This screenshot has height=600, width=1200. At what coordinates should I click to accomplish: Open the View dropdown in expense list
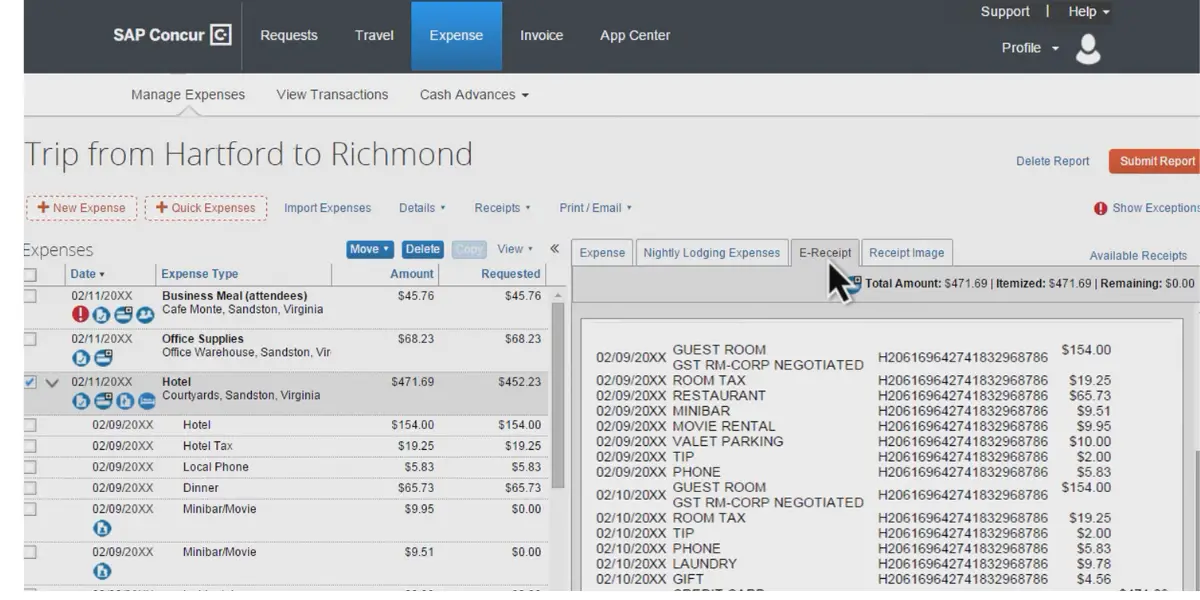(x=515, y=249)
